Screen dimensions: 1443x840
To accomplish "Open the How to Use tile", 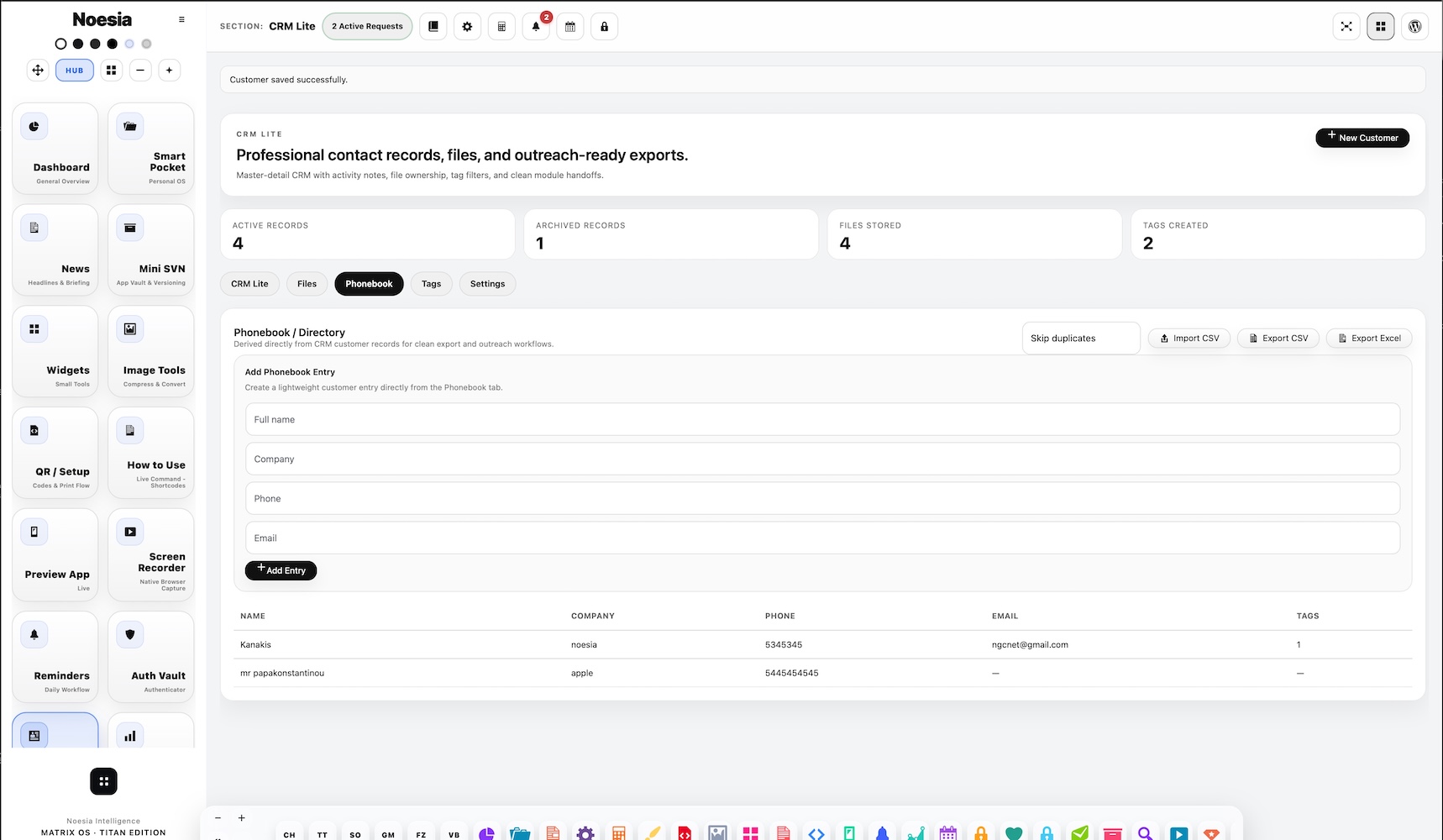I will coord(151,453).
